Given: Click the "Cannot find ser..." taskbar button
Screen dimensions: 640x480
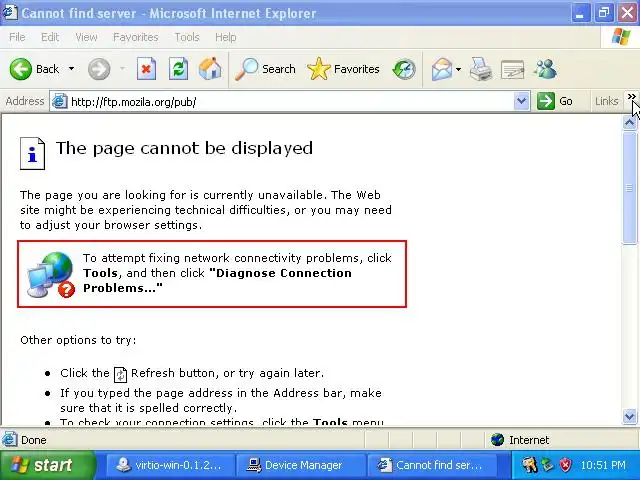Looking at the screenshot, I should click(431, 465).
